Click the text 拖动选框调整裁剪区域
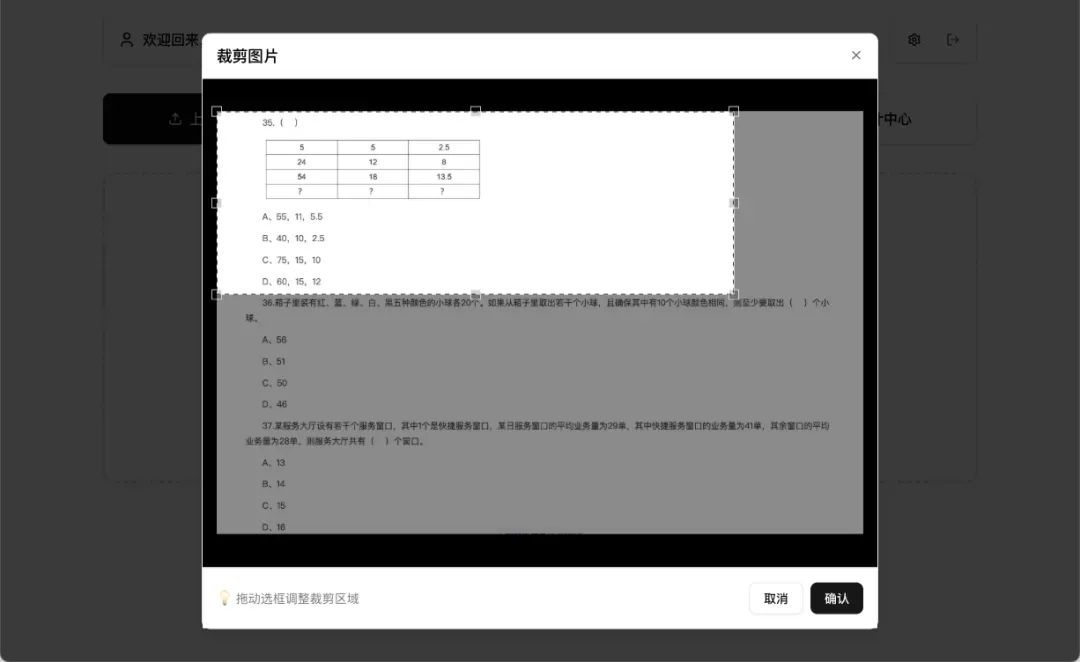The image size is (1080, 662). click(x=297, y=599)
